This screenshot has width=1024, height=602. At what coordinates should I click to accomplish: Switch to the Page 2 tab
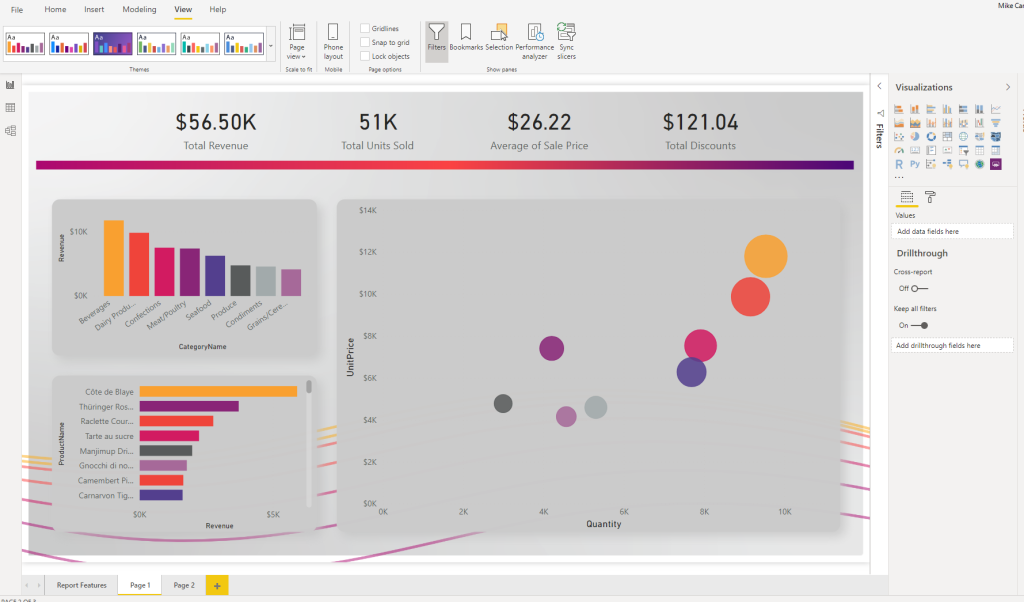click(x=184, y=585)
